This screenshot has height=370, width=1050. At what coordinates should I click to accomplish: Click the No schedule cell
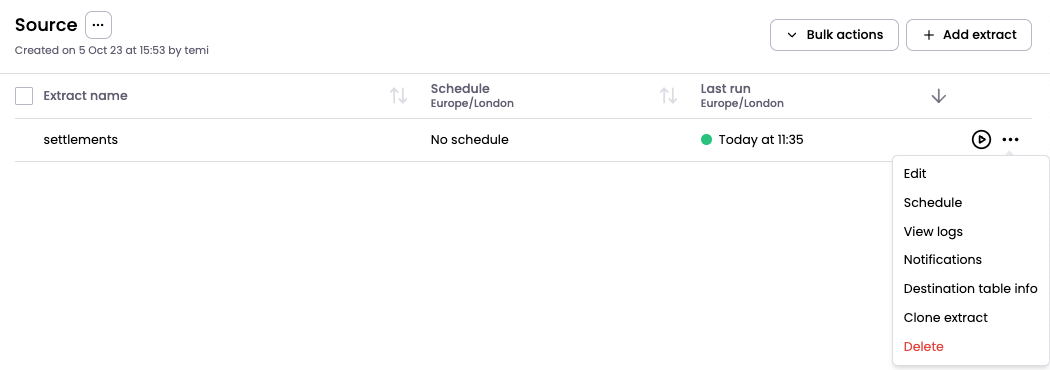[469, 140]
